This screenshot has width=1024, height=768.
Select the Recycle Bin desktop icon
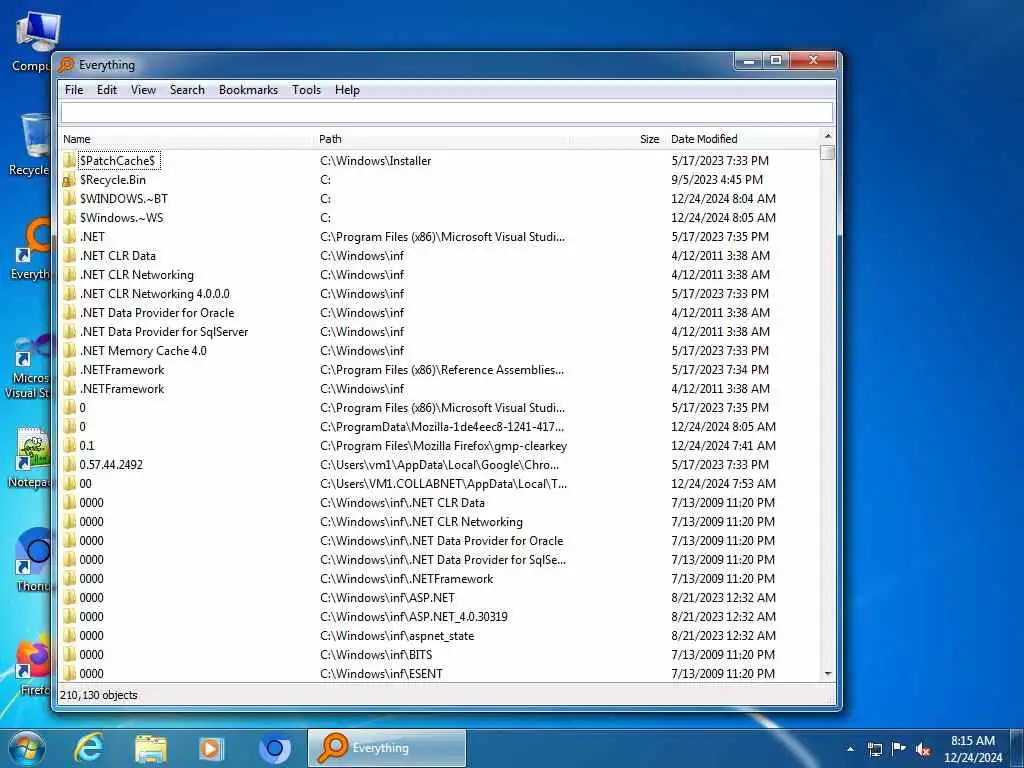[30, 145]
